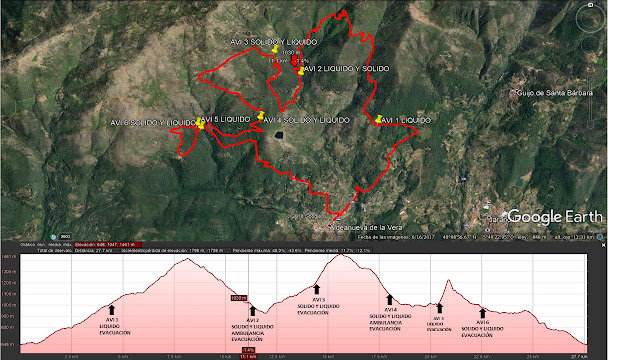Click the AVI 1 LIQUIDO yellow pushpin
This screenshot has width=640, height=360.
[378, 119]
